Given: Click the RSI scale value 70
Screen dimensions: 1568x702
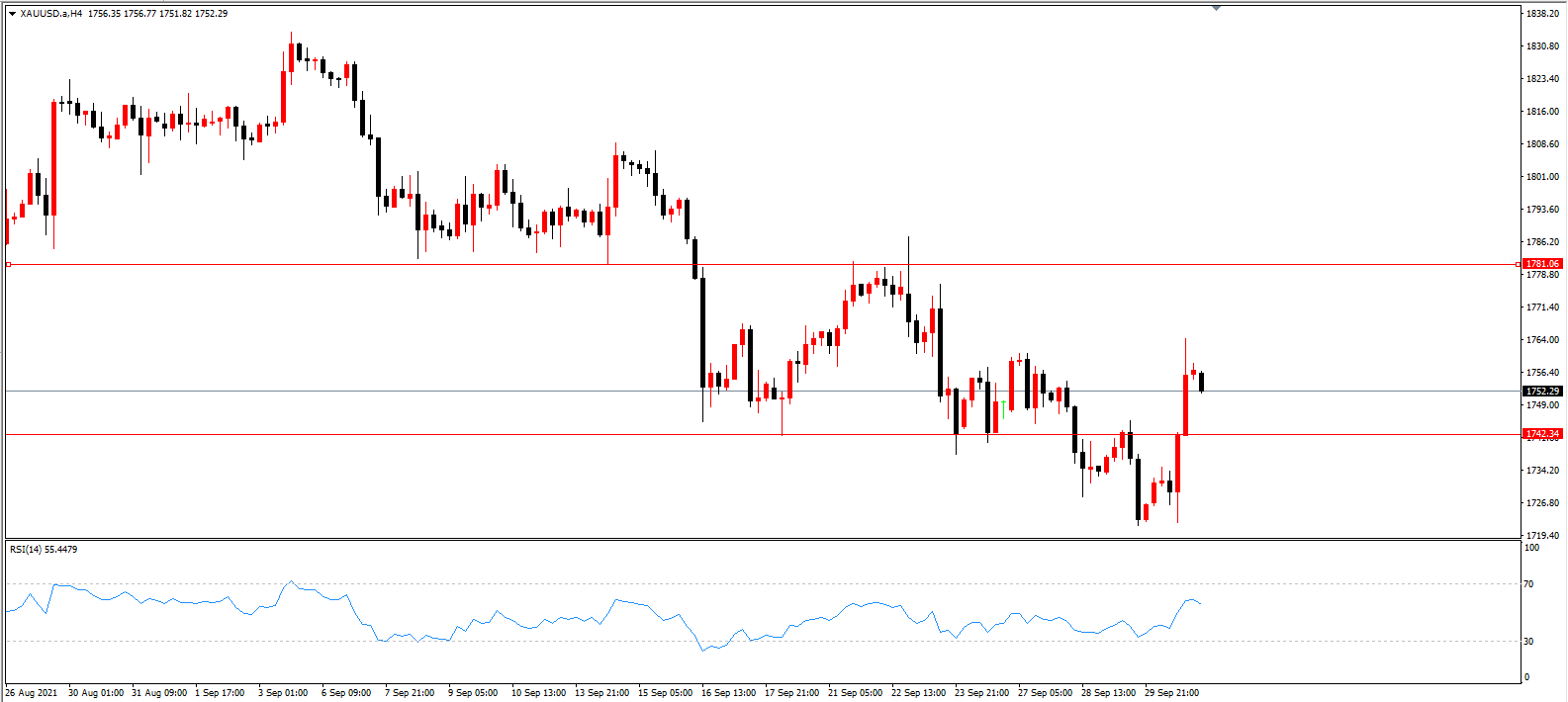Looking at the screenshot, I should [1528, 584].
